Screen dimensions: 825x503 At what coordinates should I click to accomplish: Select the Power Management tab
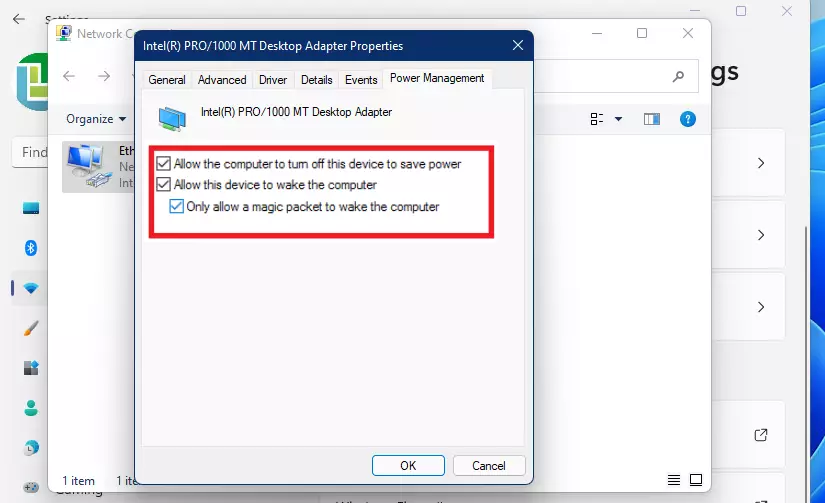click(x=437, y=78)
